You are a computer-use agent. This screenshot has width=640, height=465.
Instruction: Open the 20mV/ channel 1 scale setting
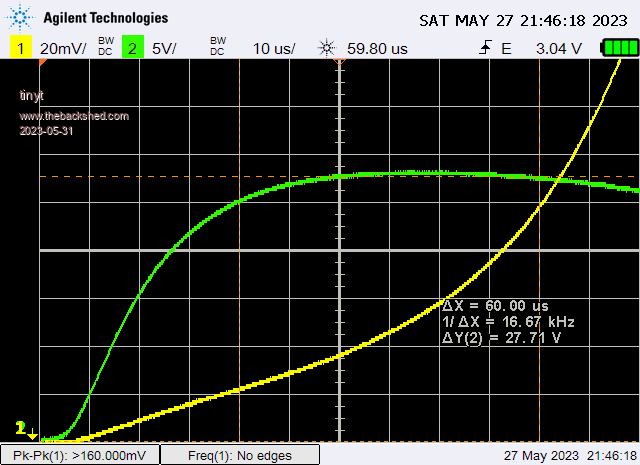pyautogui.click(x=62, y=48)
